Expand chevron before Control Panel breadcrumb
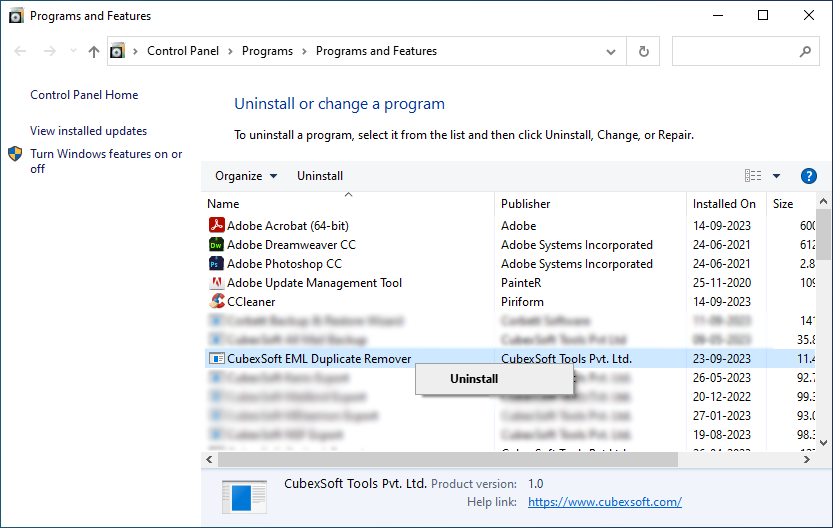833x528 pixels. pos(135,51)
